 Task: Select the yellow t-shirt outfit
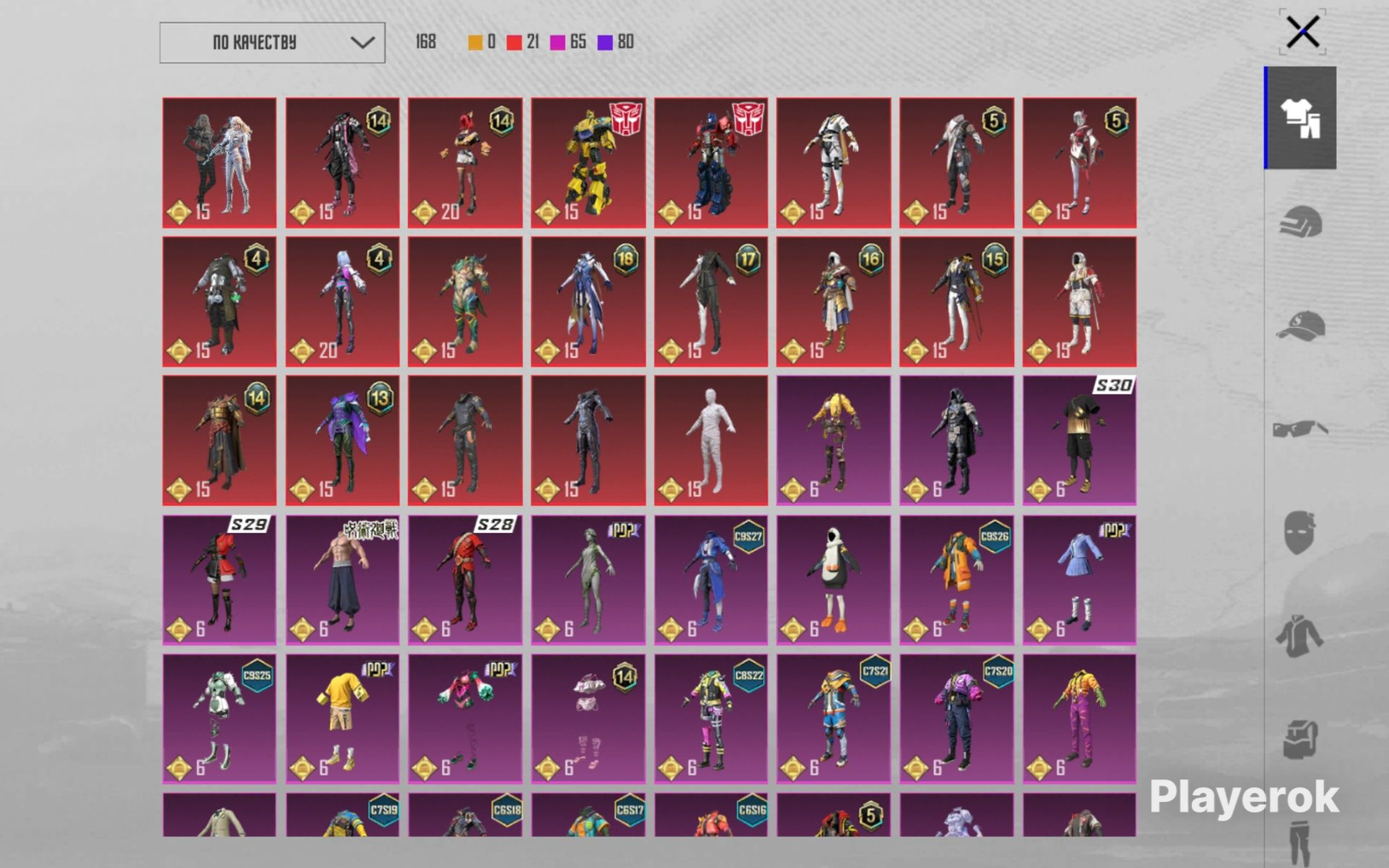pos(343,719)
